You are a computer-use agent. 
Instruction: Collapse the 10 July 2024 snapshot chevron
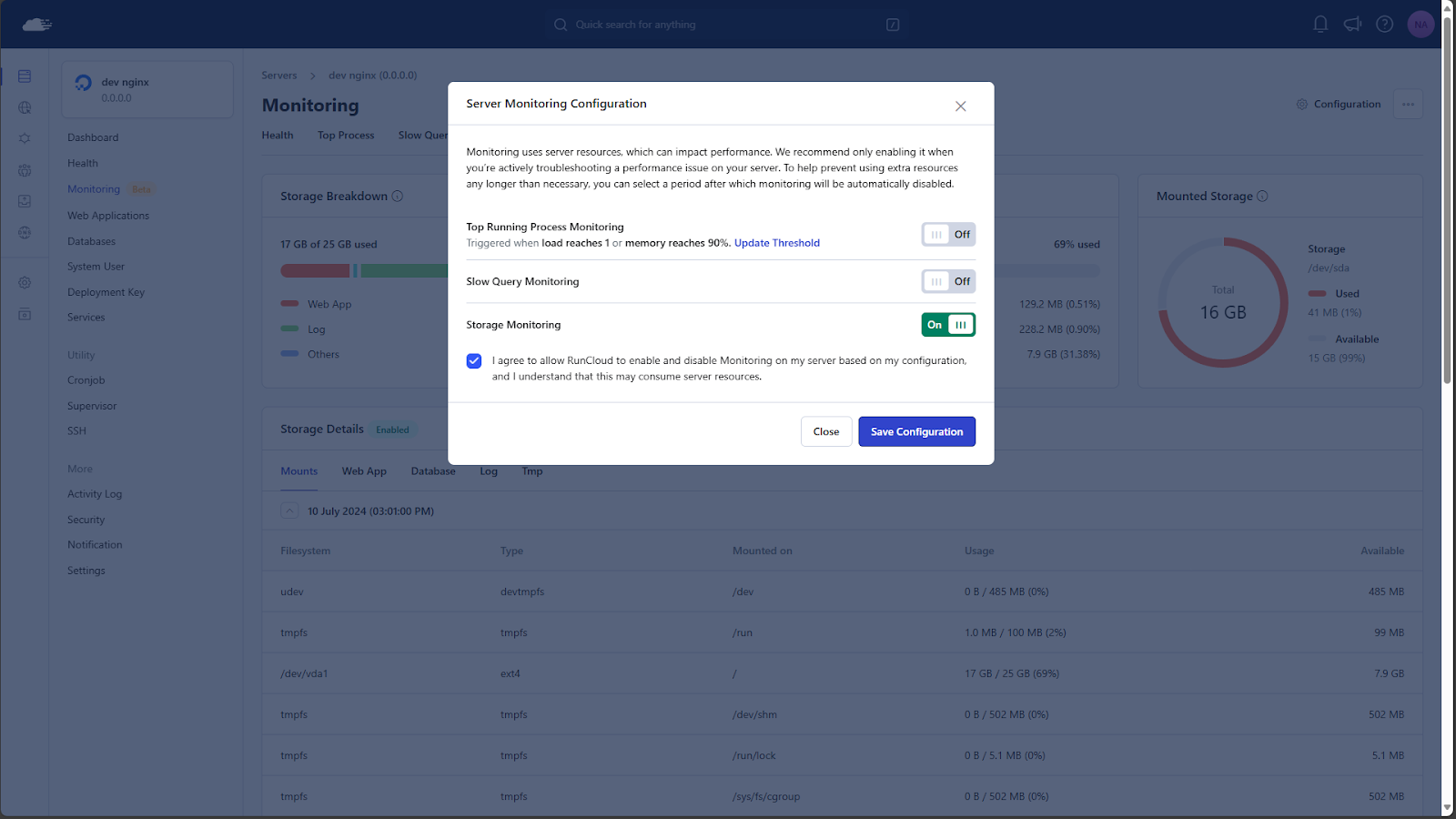pyautogui.click(x=289, y=511)
